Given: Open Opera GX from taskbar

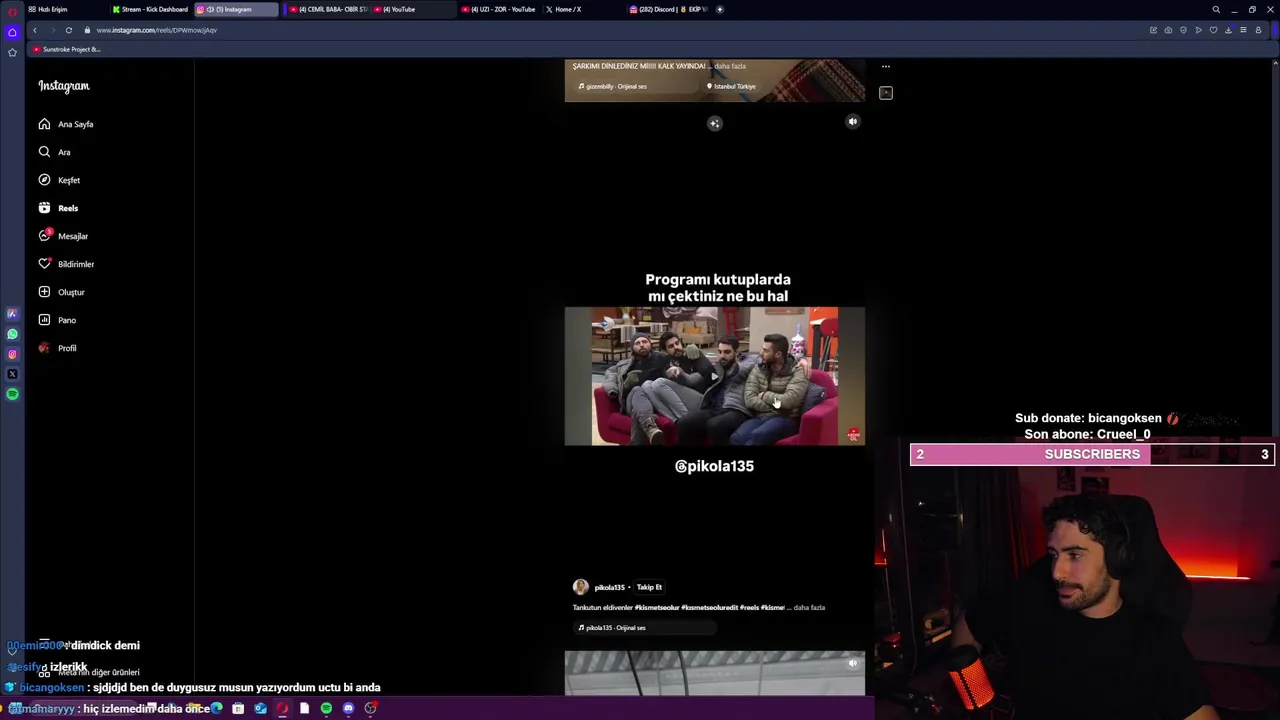Looking at the screenshot, I should pyautogui.click(x=282, y=708).
